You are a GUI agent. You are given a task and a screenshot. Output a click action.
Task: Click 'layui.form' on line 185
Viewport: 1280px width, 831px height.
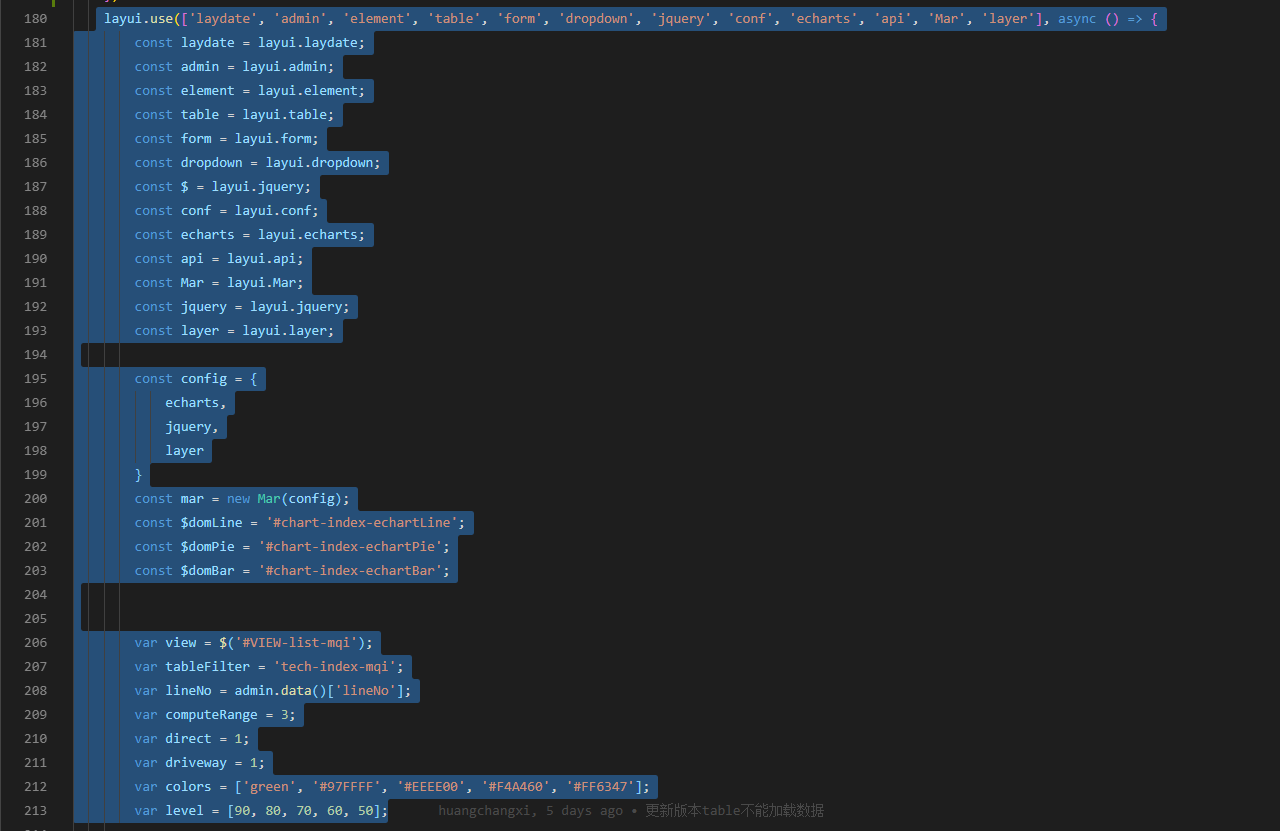[273, 139]
